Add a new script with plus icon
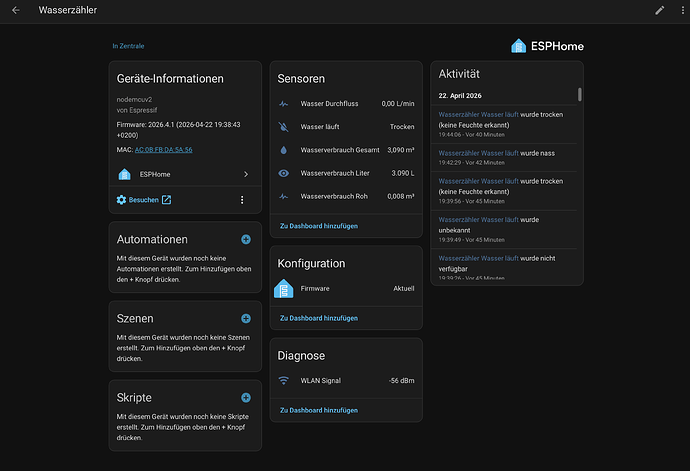This screenshot has height=471, width=690. pos(246,398)
